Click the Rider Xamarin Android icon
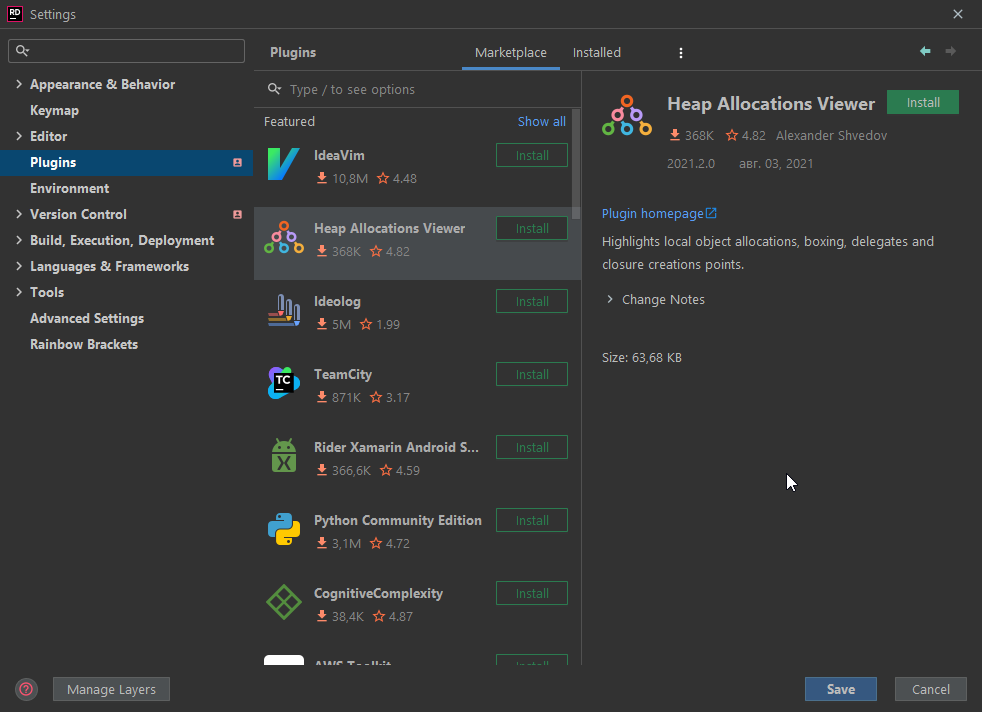 click(x=284, y=456)
